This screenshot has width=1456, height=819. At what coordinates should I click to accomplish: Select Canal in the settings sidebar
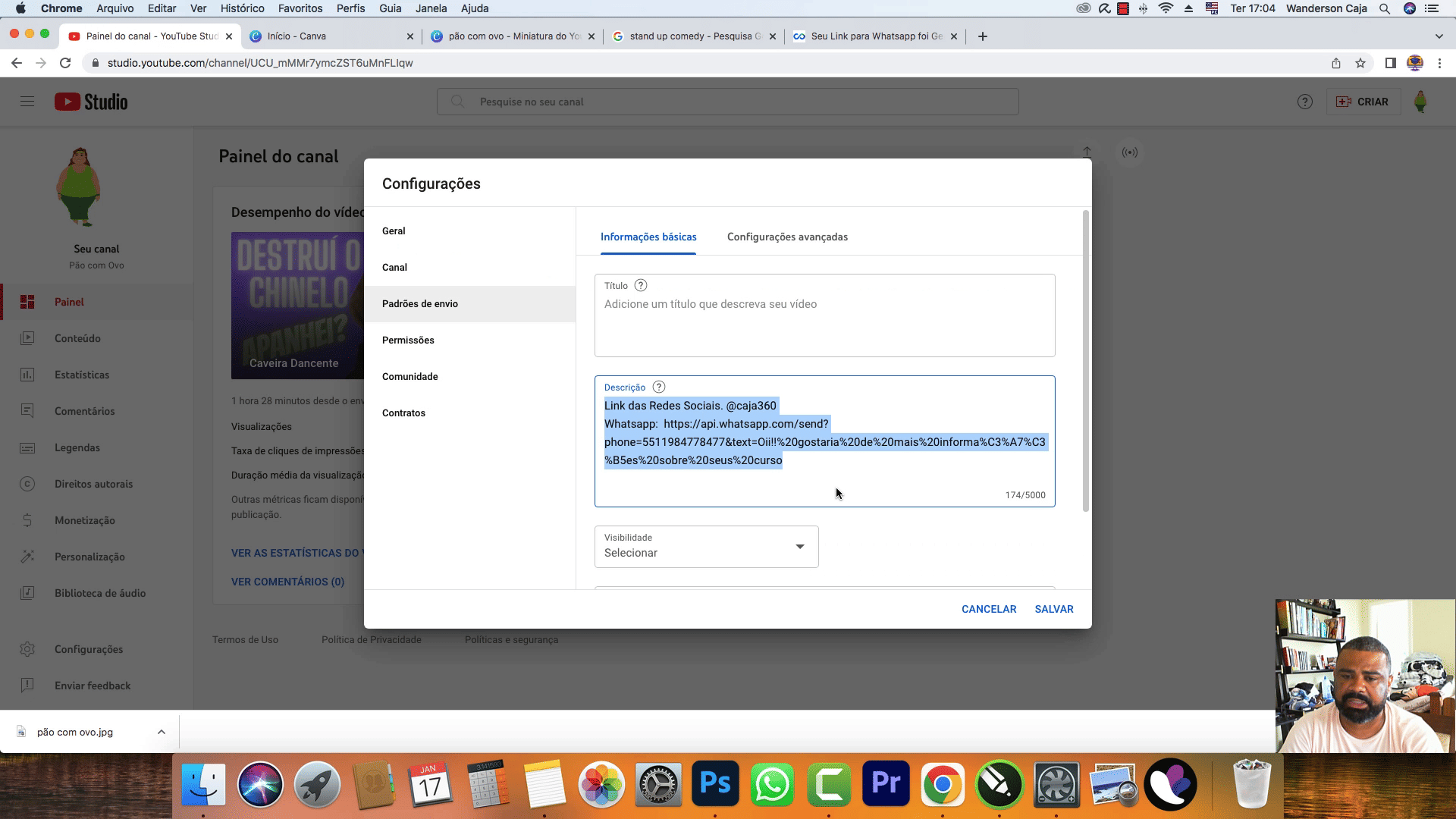pyautogui.click(x=394, y=268)
